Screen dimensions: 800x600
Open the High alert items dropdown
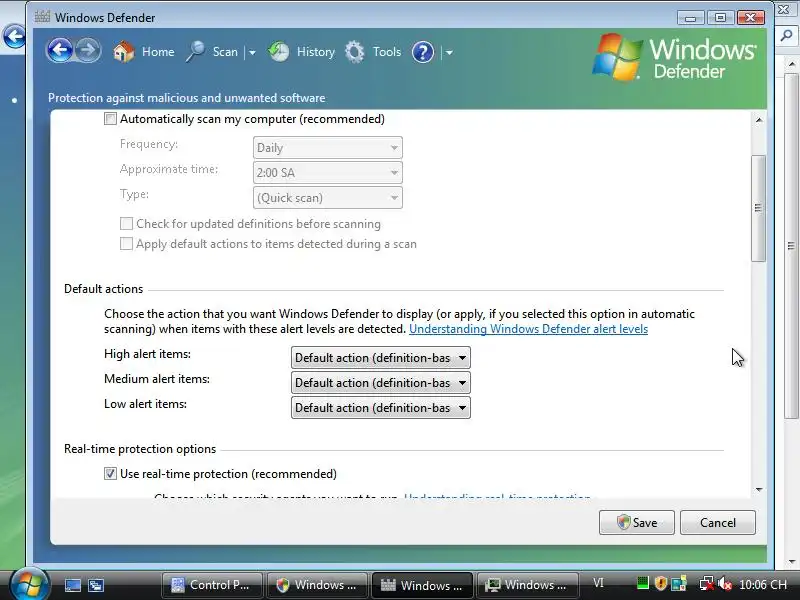[381, 358]
